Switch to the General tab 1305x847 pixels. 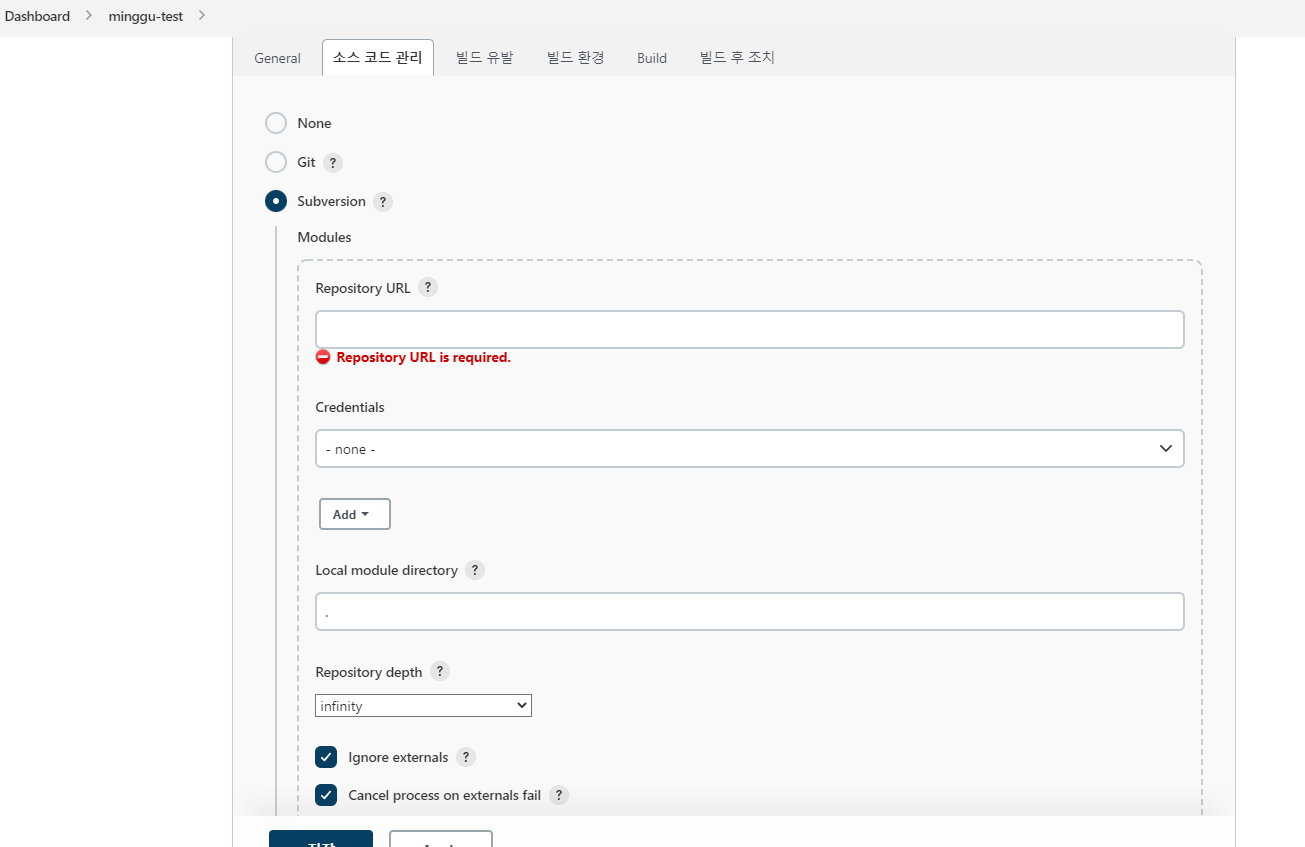[277, 58]
